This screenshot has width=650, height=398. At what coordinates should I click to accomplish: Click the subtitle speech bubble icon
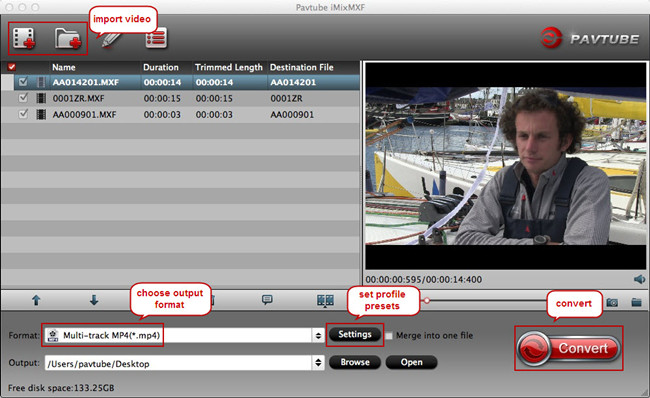point(267,300)
